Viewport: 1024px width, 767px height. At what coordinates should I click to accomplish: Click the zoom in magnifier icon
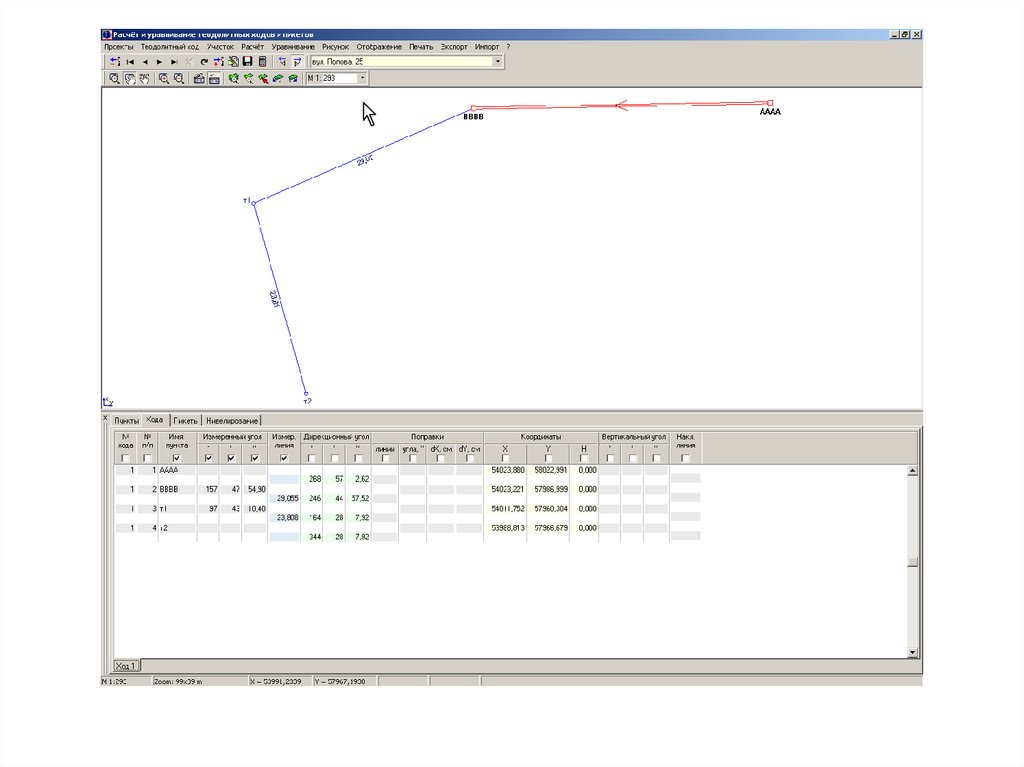[163, 78]
